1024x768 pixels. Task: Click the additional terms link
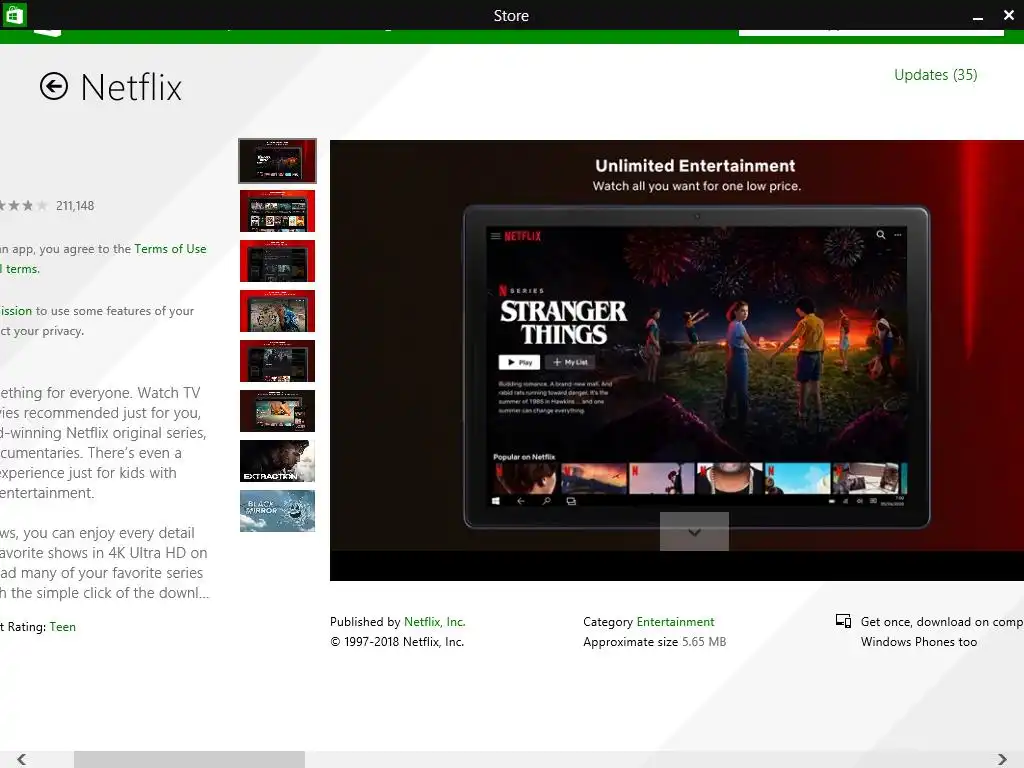point(20,269)
